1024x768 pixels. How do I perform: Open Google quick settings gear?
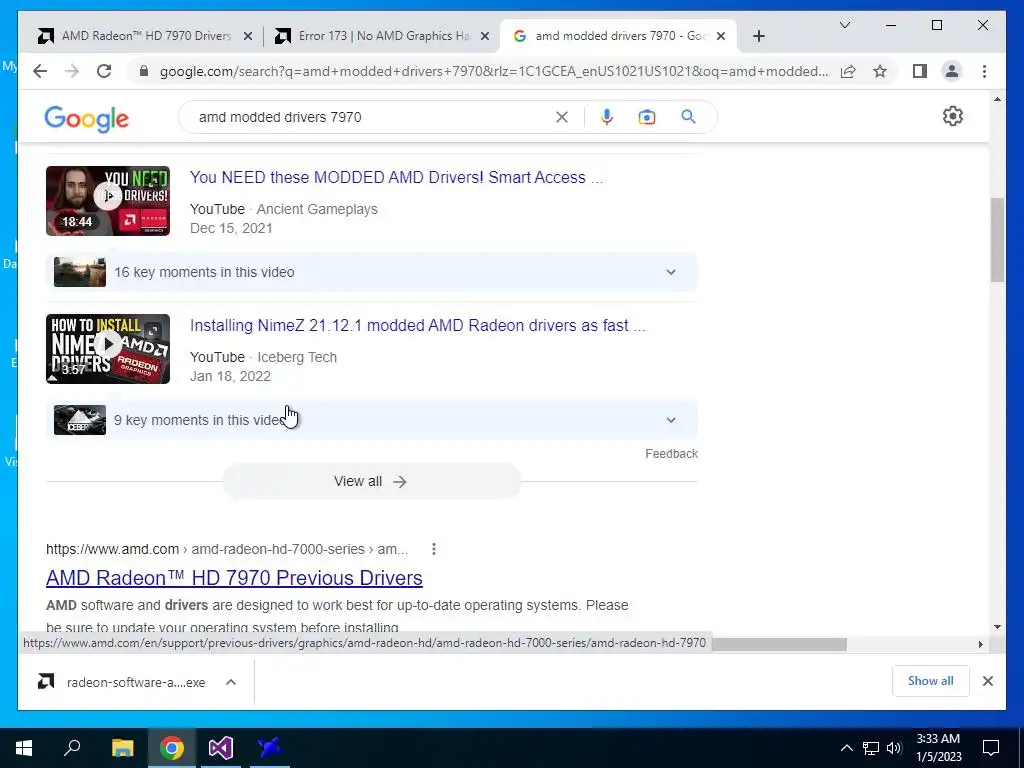click(x=953, y=116)
